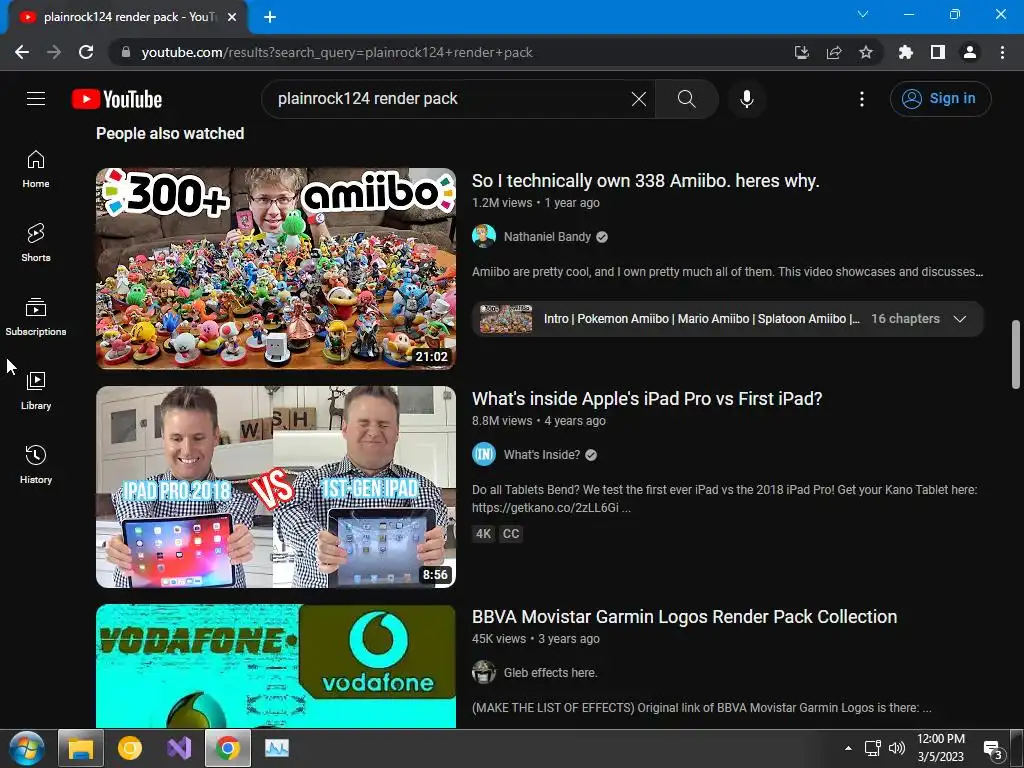Click the page vertical scrollbar thumb

pos(1016,354)
